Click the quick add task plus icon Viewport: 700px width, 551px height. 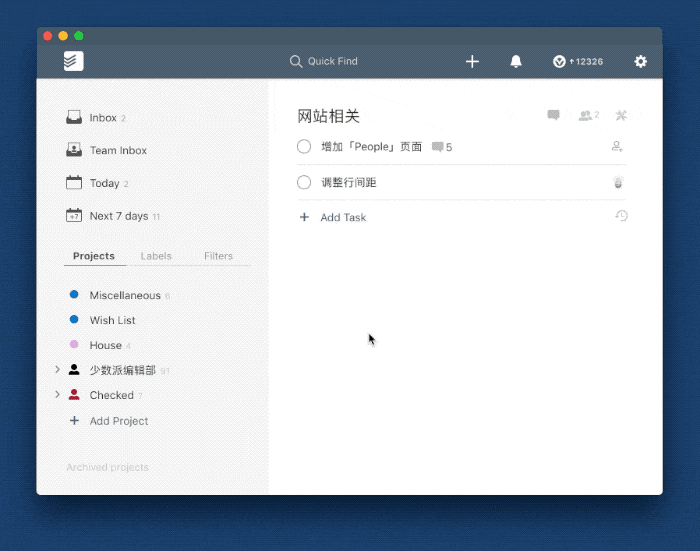pos(473,61)
